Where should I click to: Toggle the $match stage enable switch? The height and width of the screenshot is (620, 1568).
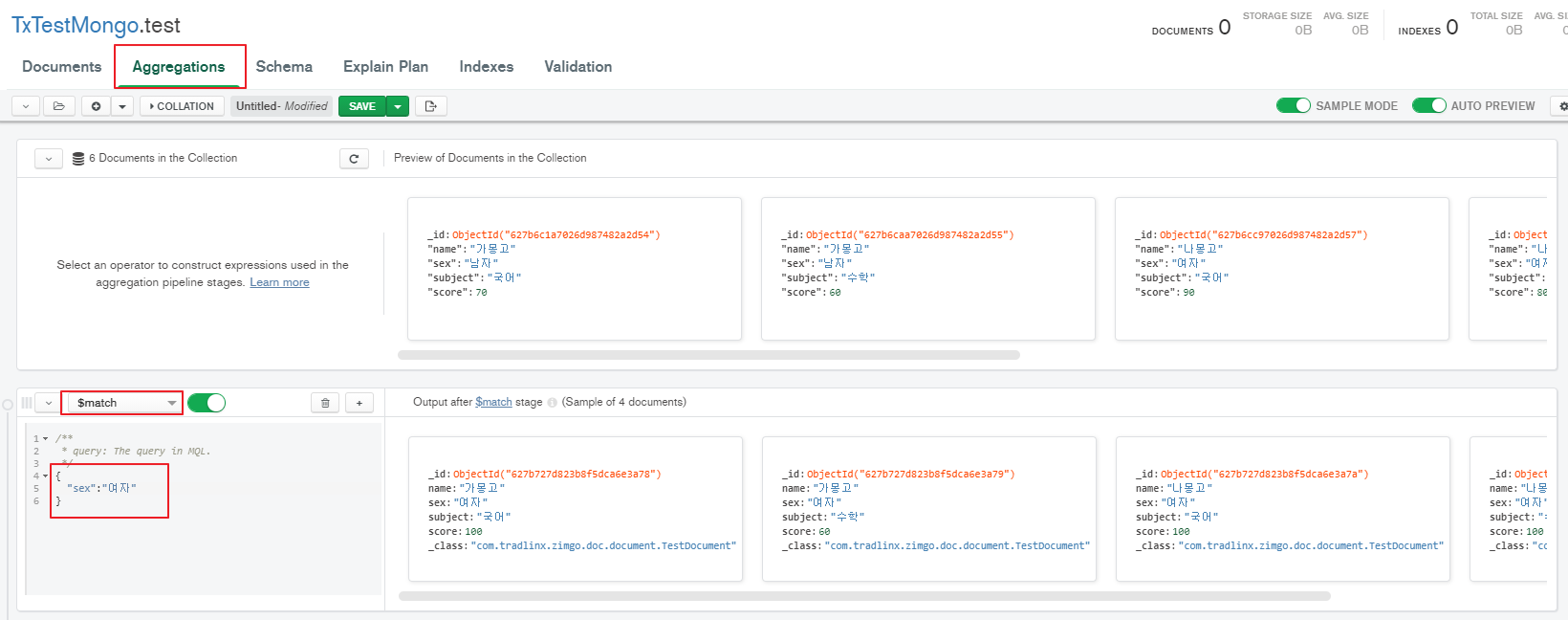pos(207,403)
